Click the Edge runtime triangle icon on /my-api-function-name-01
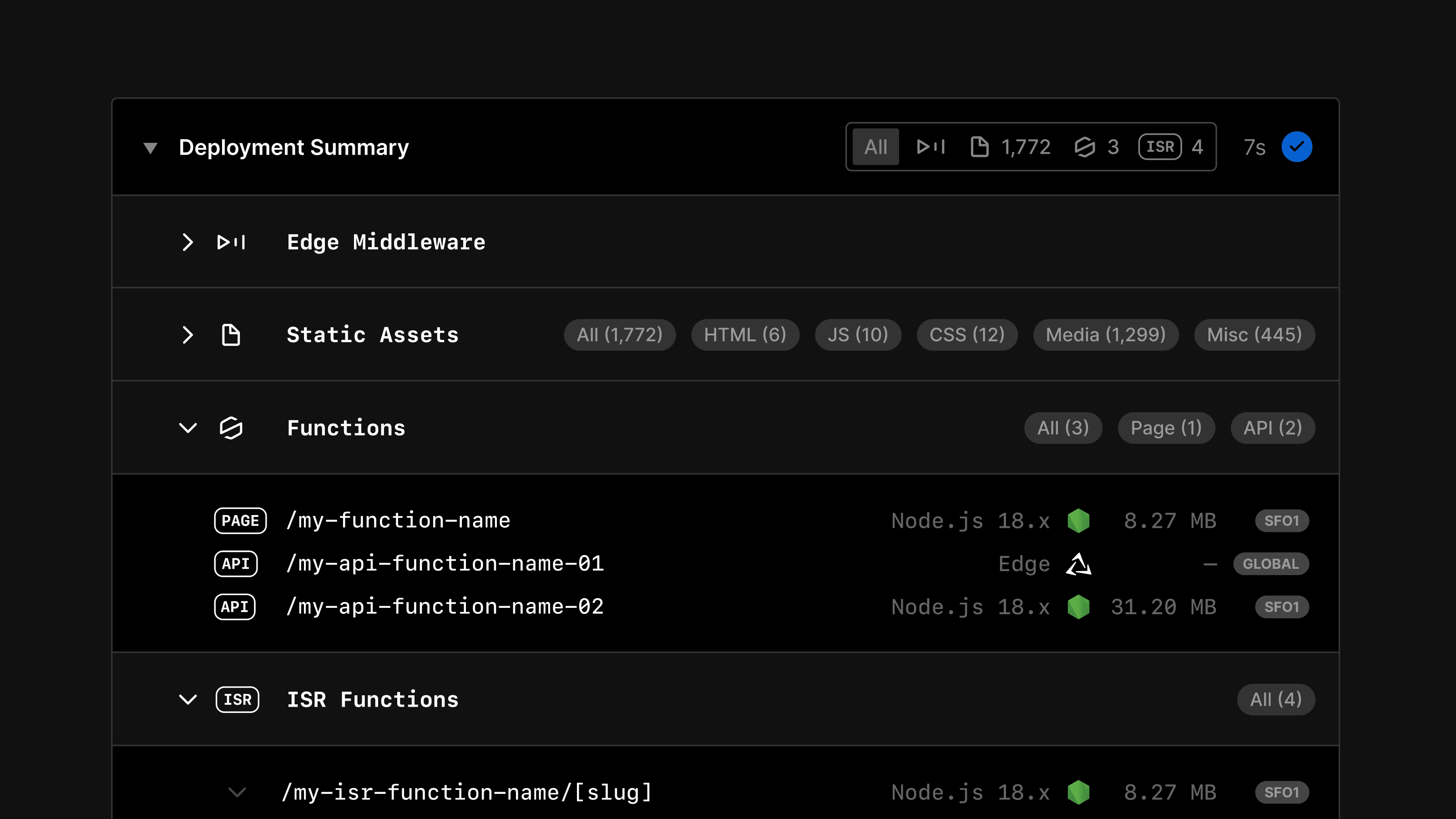This screenshot has height=819, width=1456. point(1079,564)
